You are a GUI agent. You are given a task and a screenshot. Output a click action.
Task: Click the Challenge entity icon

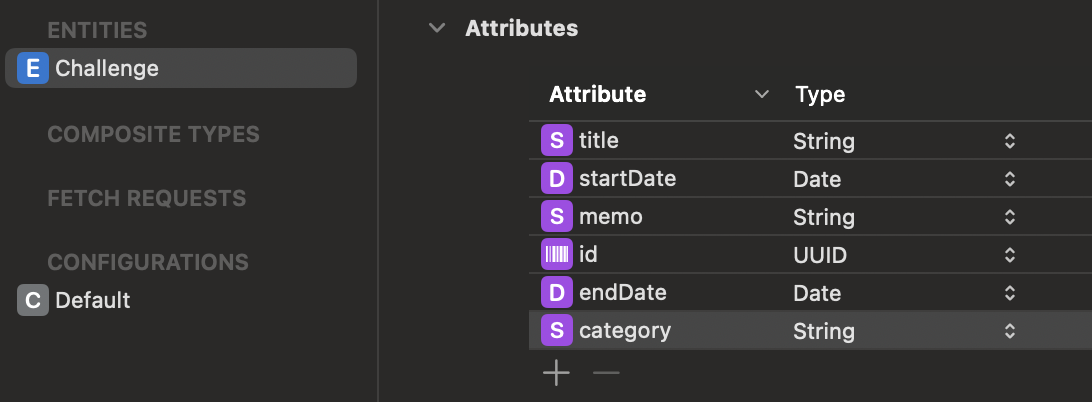pyautogui.click(x=33, y=68)
